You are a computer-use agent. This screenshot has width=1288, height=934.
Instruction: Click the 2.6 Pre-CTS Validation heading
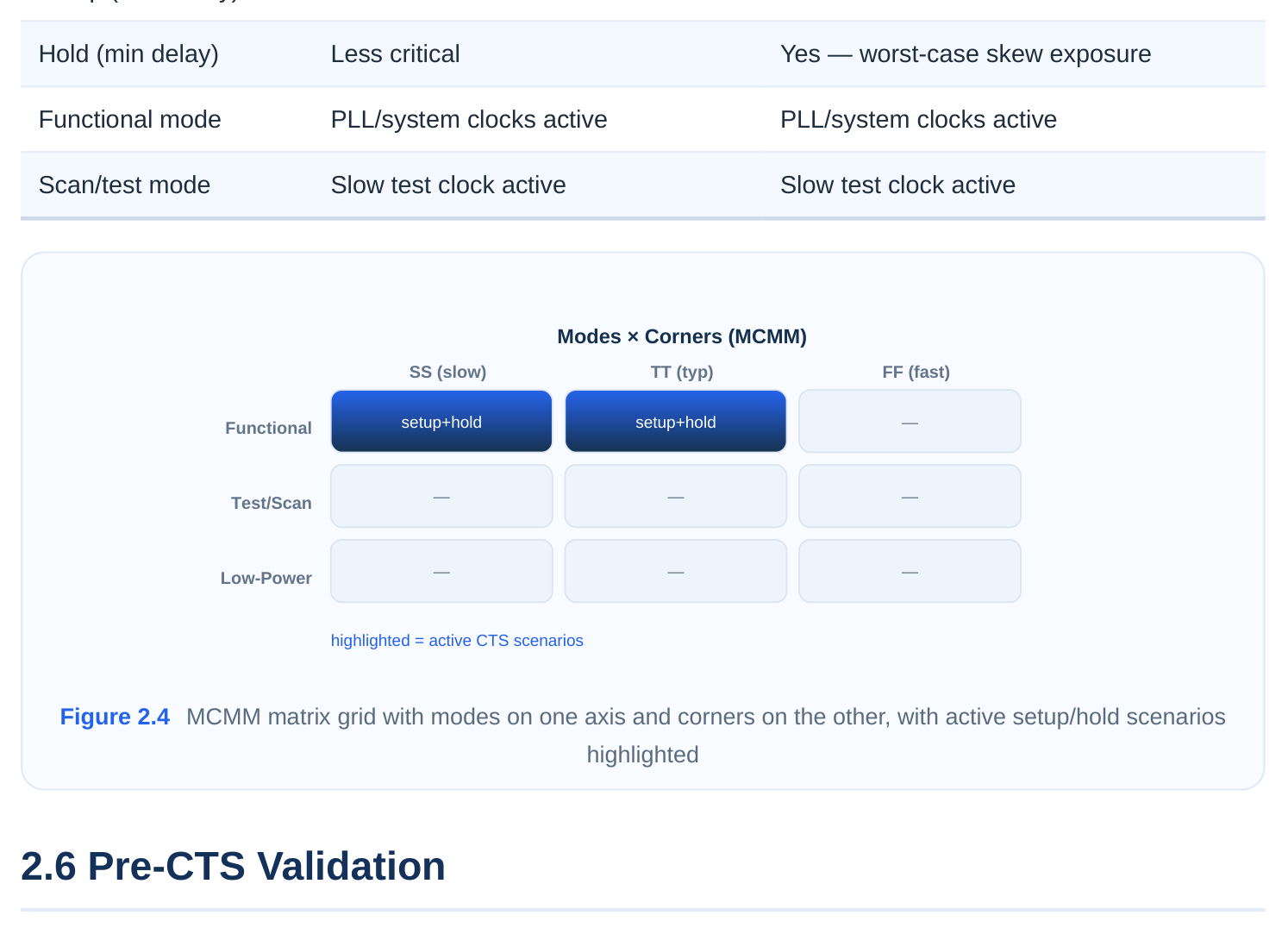(233, 866)
